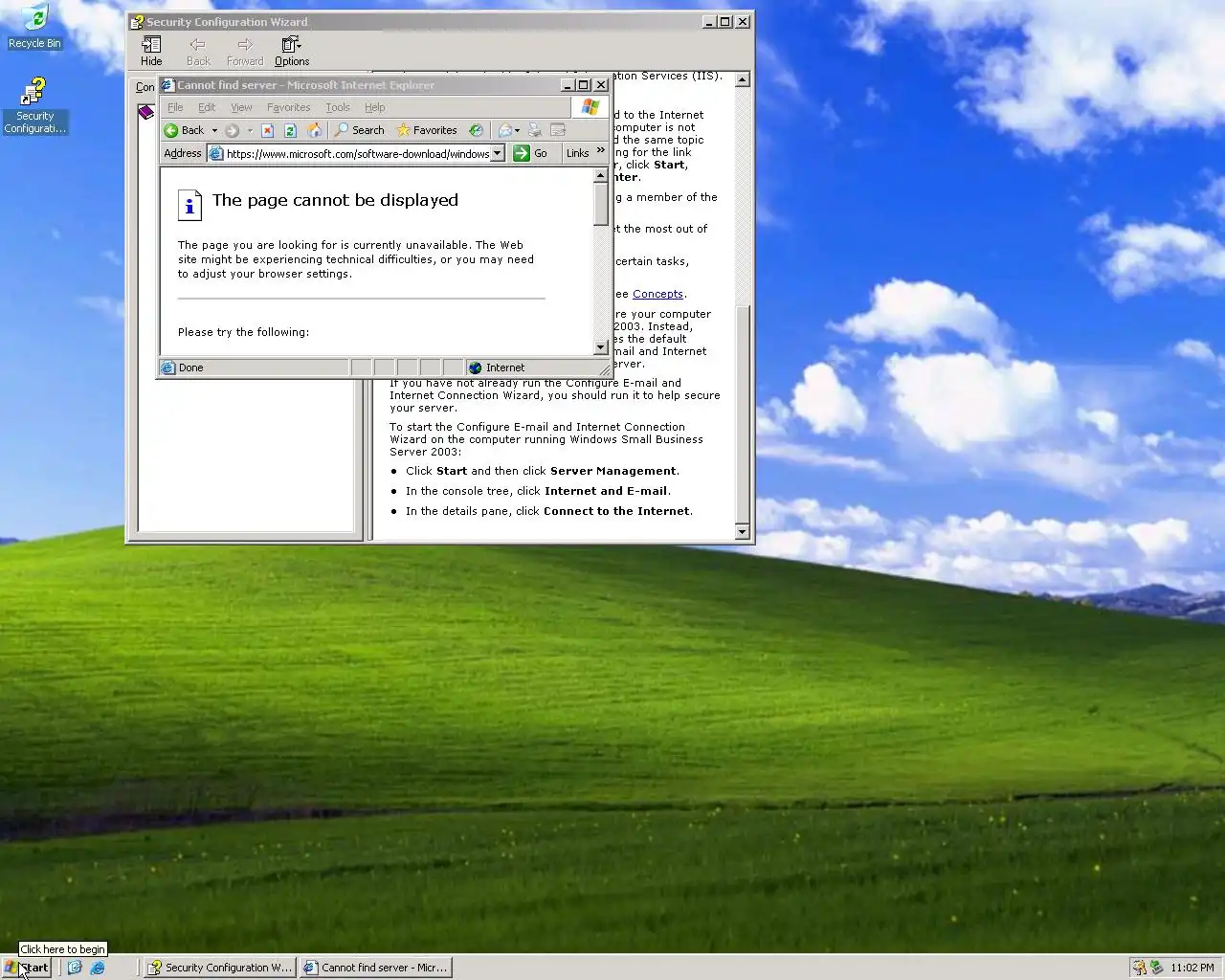Image resolution: width=1225 pixels, height=980 pixels.
Task: Click the Go button beside address bar
Action: 530,153
